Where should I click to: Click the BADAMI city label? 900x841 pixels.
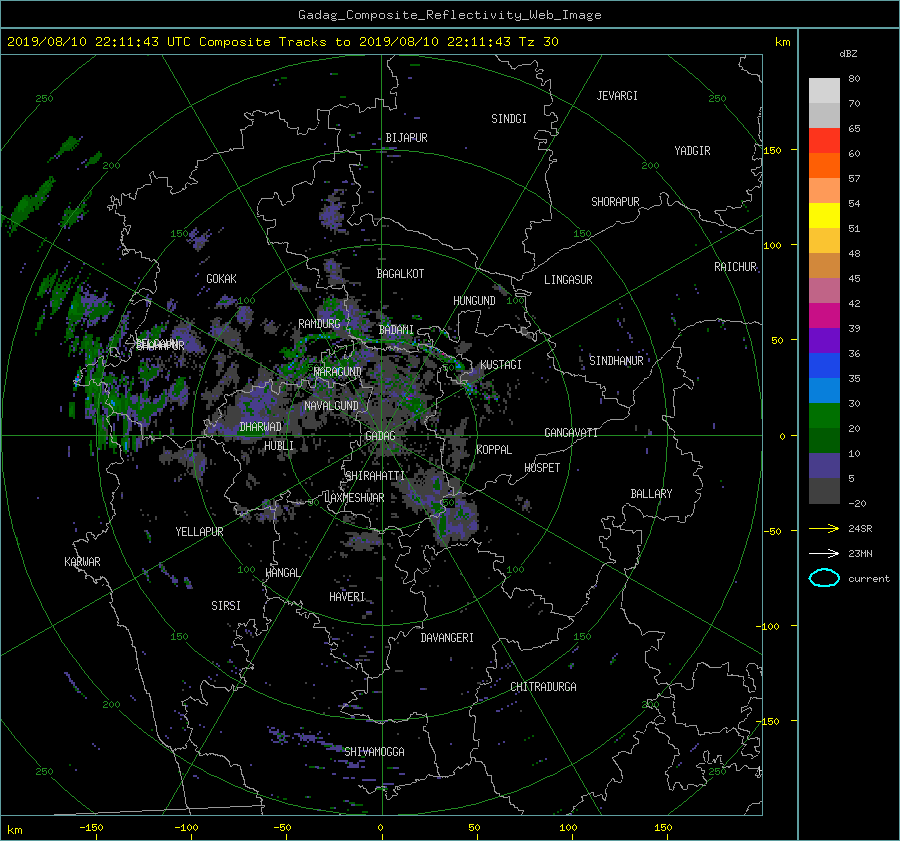[396, 330]
